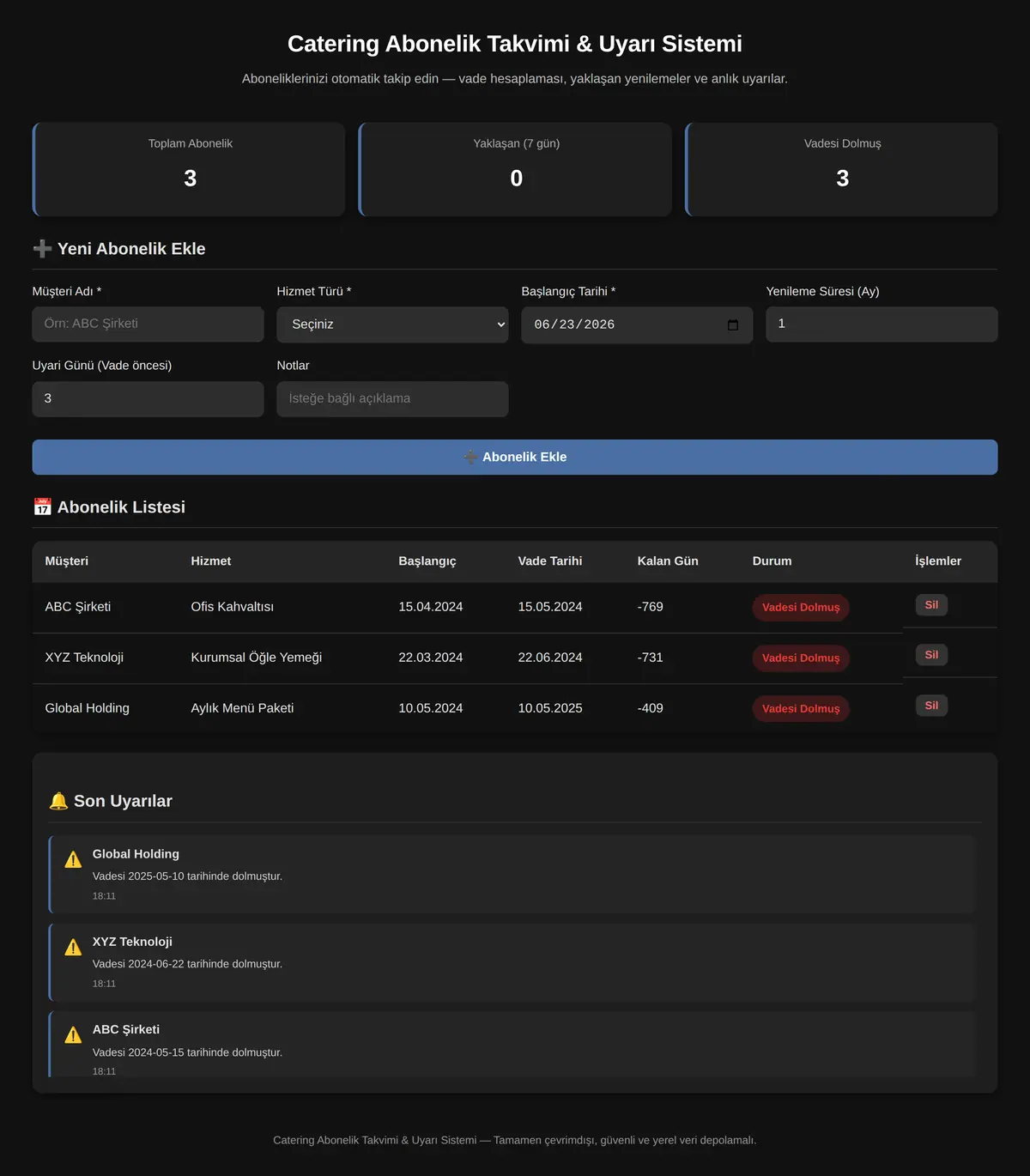Click the Vadesi Dolmuş stat card

coord(841,169)
